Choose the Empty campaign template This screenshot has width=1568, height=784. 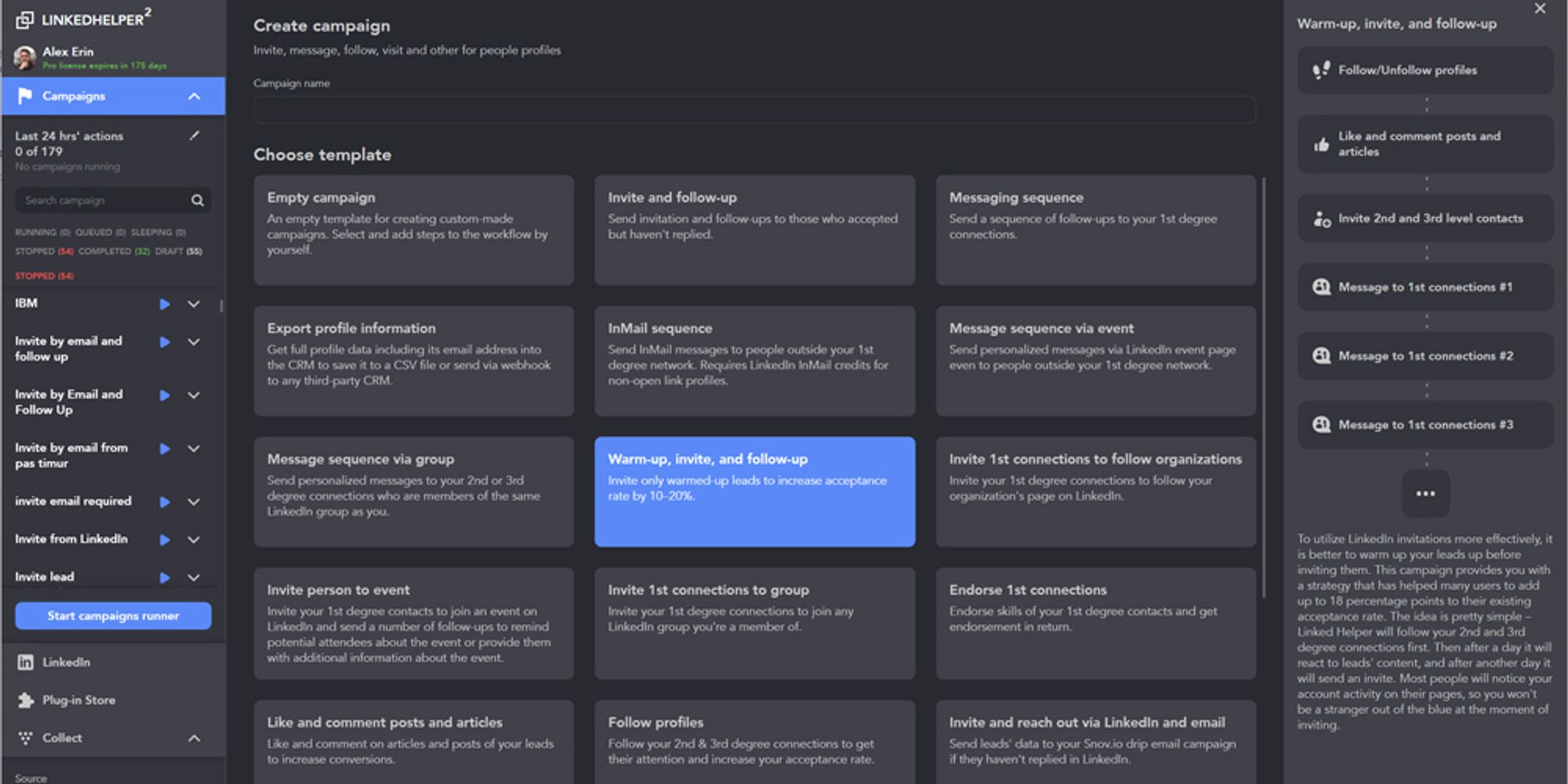413,230
